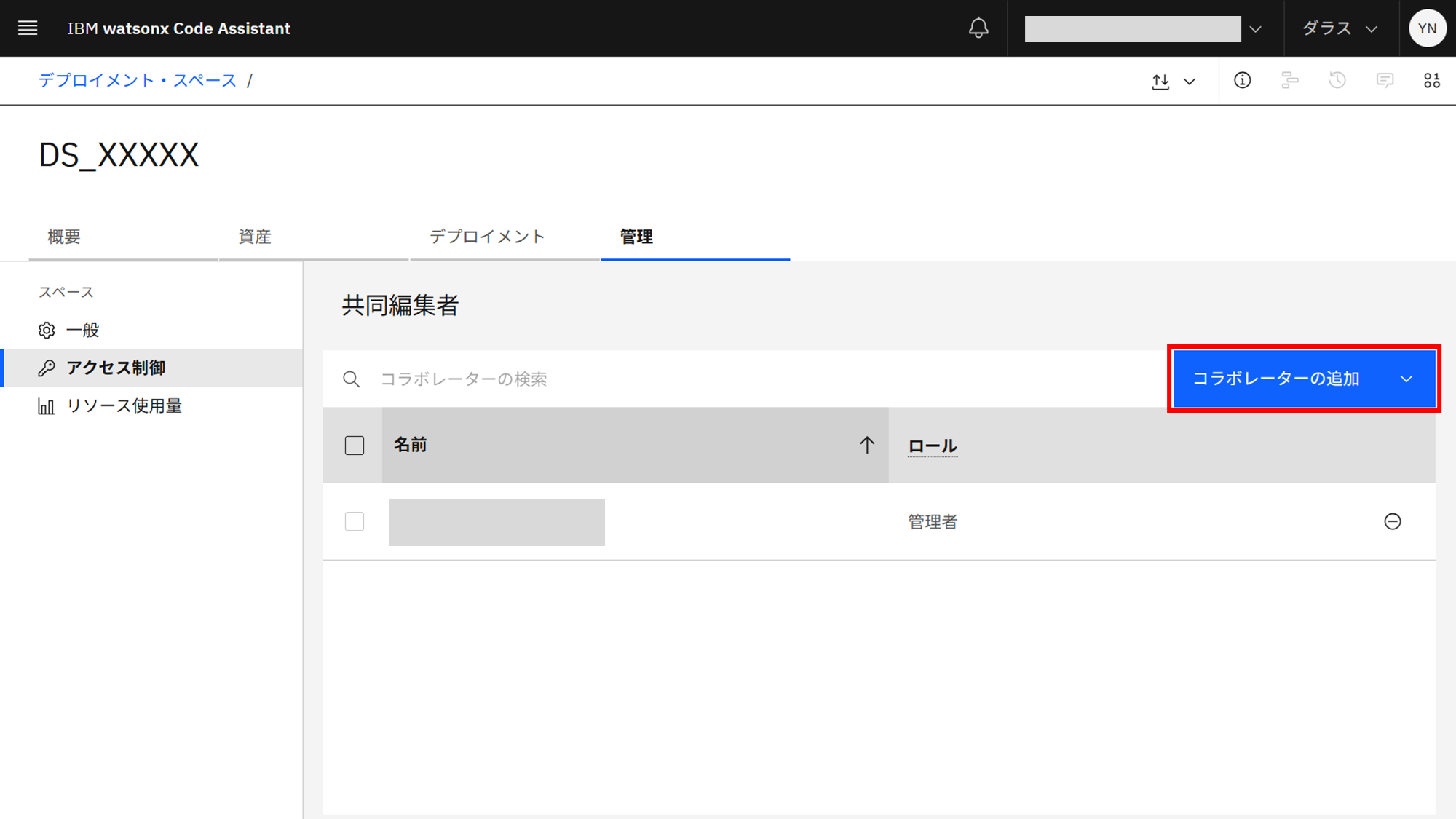This screenshot has height=819, width=1456.
Task: Open the grid settings icon at far right
Action: 1431,80
